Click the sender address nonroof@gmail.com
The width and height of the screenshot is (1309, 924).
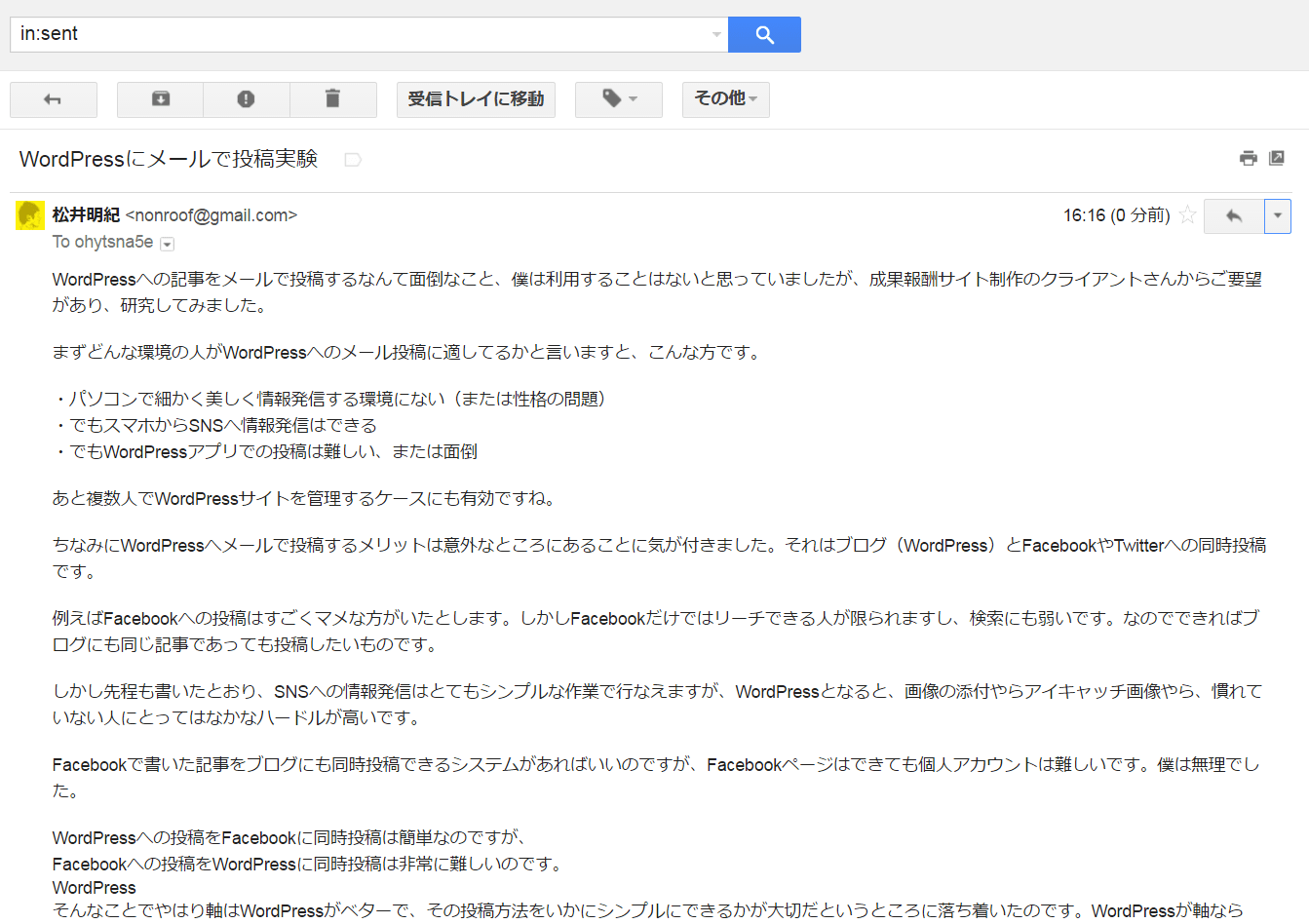click(212, 215)
